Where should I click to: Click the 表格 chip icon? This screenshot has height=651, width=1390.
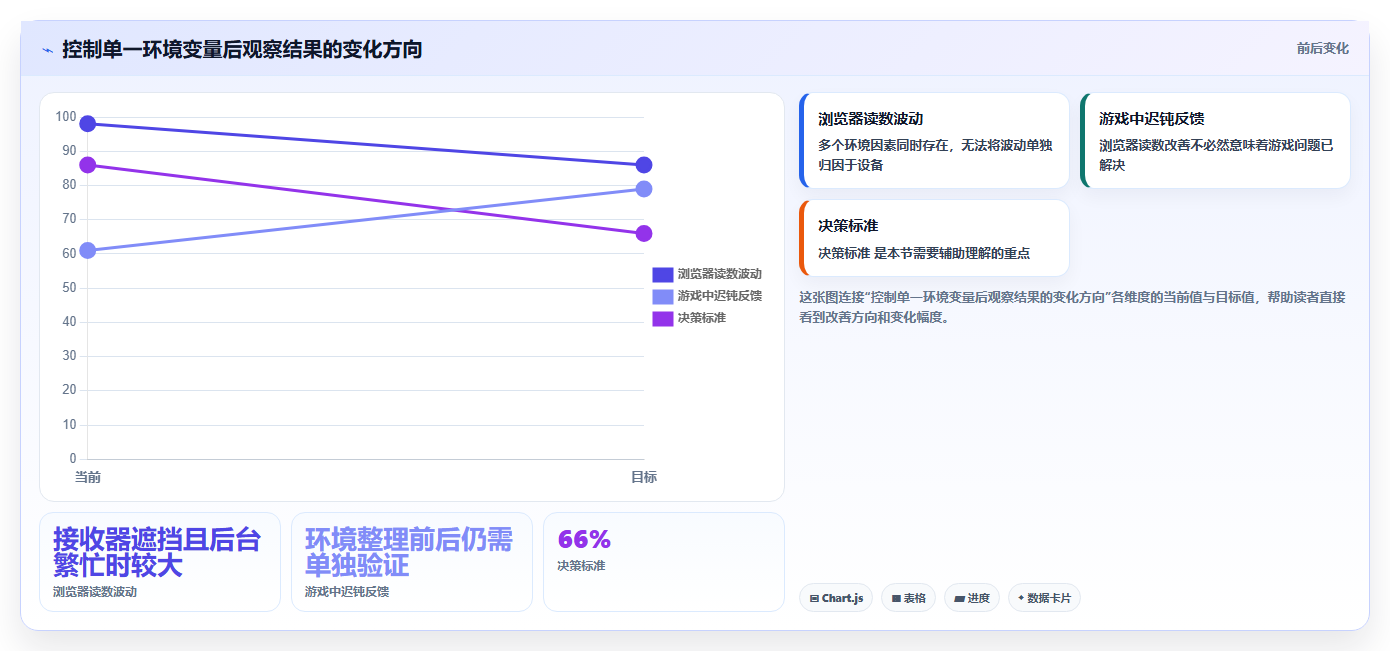tap(896, 599)
